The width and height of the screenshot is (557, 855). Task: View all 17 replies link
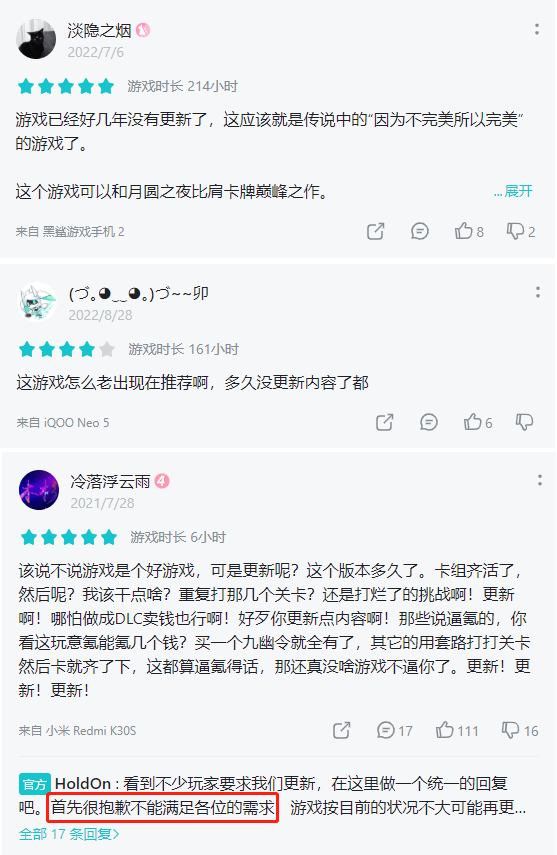tap(69, 834)
